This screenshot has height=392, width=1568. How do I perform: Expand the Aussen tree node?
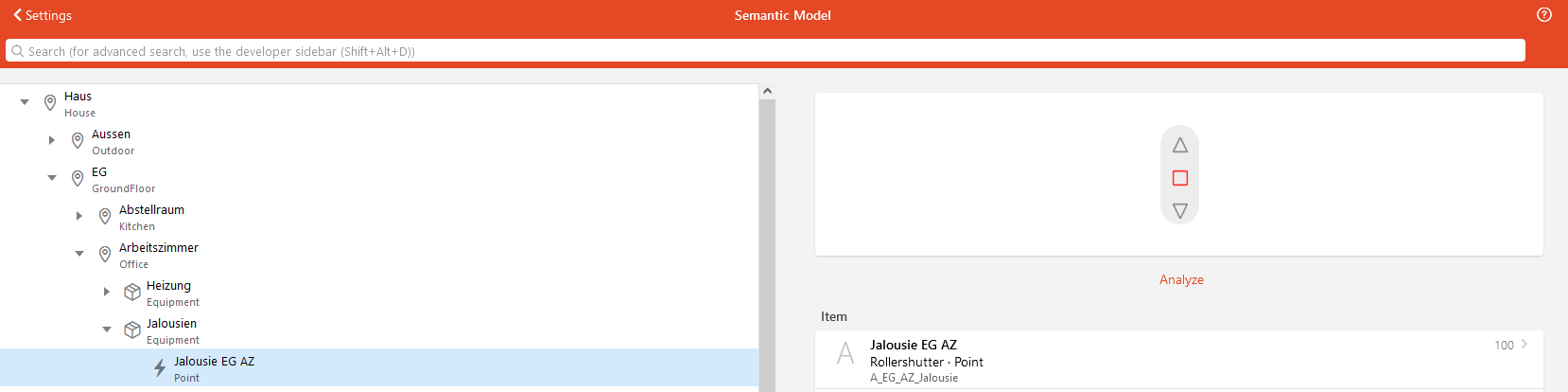52,140
